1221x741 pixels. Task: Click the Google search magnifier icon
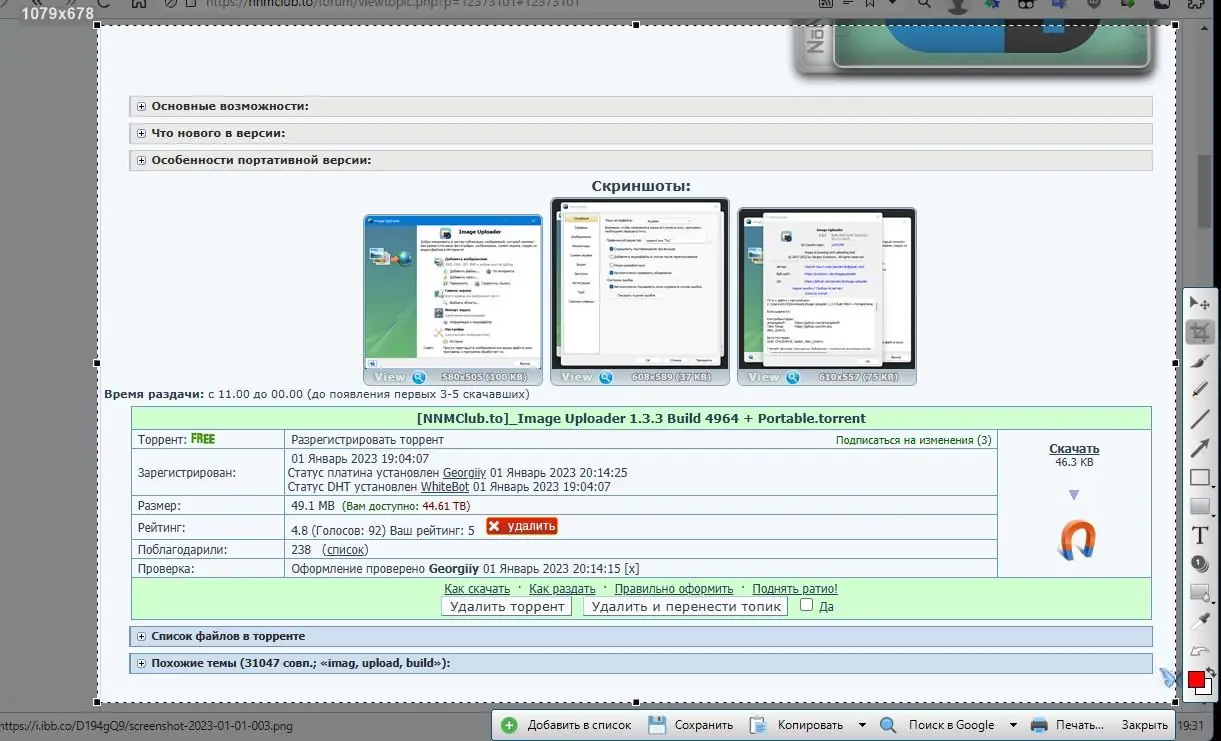888,725
